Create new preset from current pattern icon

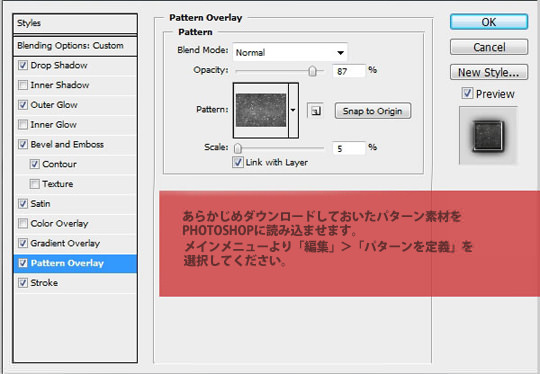click(x=315, y=111)
